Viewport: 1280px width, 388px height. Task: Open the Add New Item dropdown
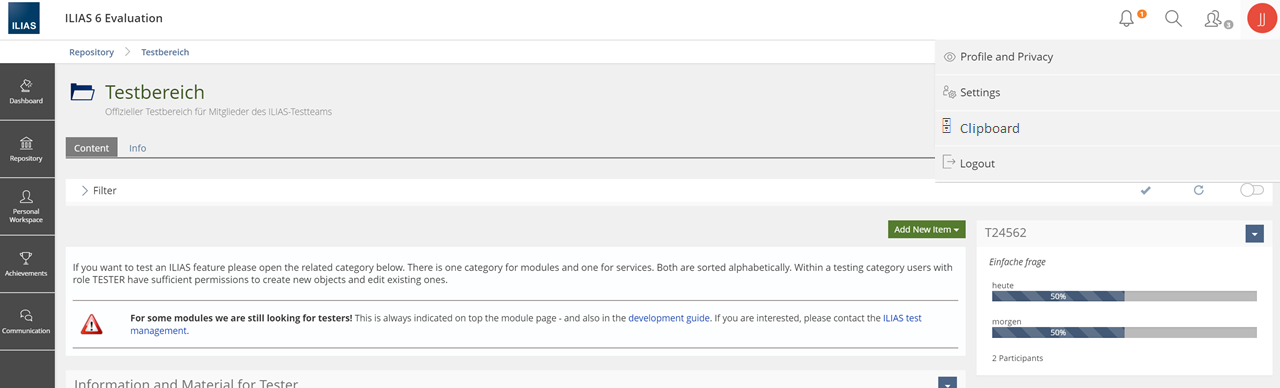[926, 229]
